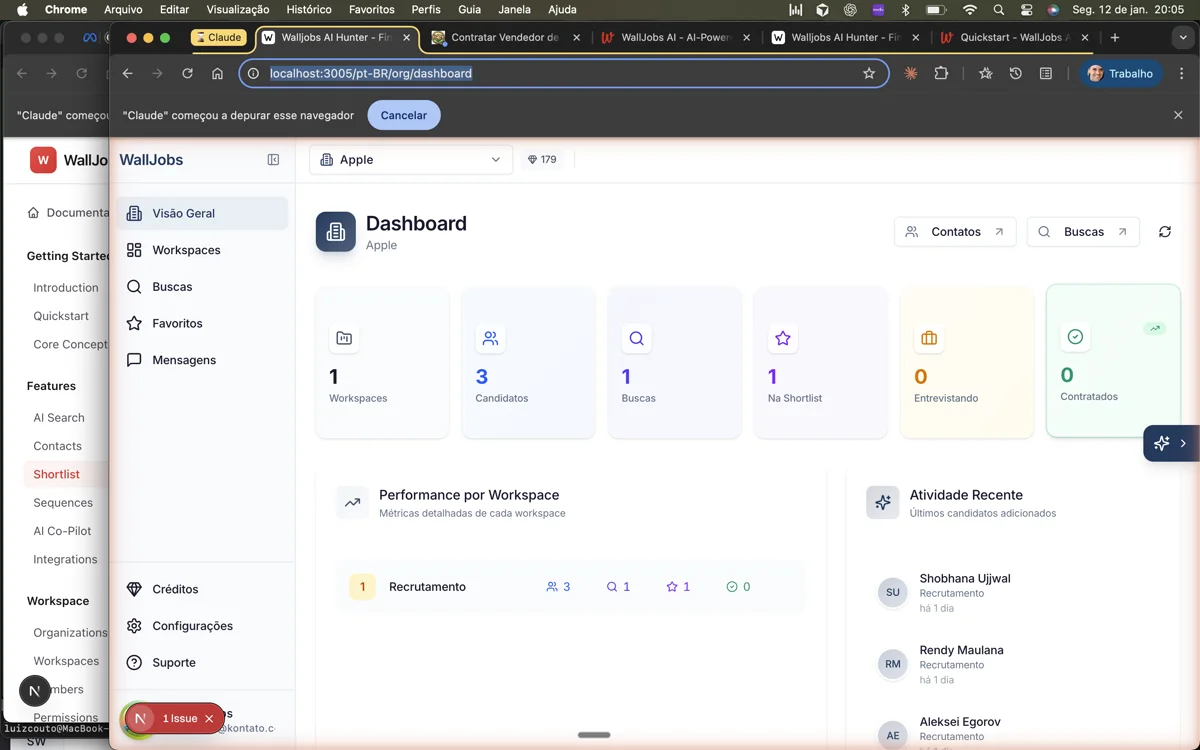
Task: Collapse the sidebar with the panel toggle icon
Action: point(273,159)
